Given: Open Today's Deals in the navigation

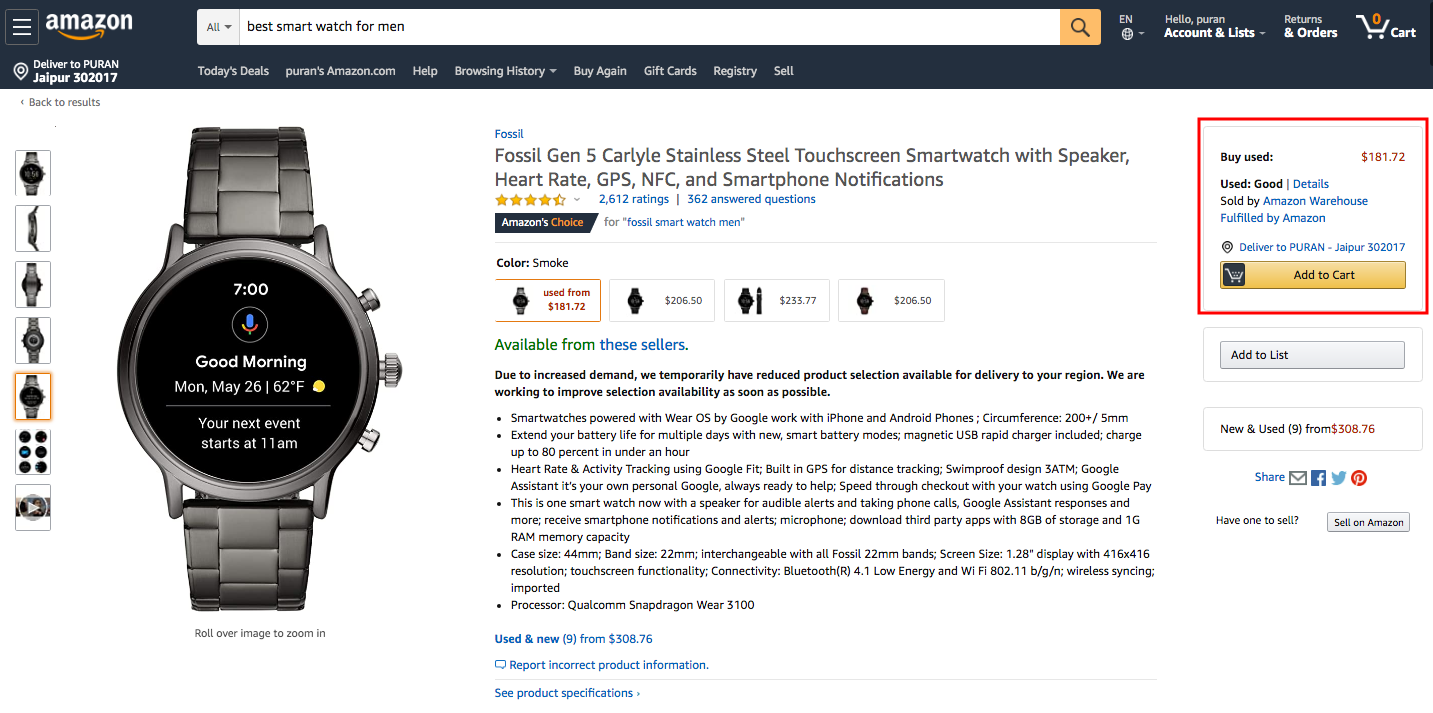Looking at the screenshot, I should coord(233,71).
